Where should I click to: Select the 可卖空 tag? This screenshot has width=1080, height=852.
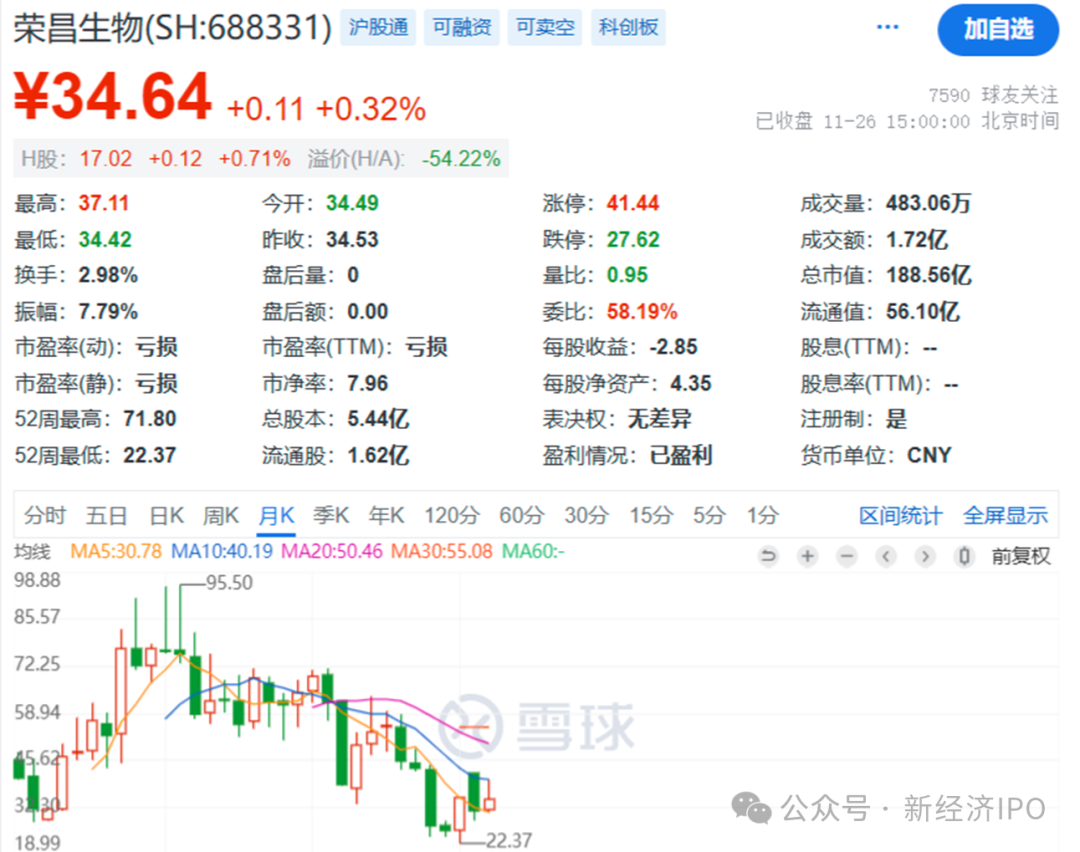[545, 28]
